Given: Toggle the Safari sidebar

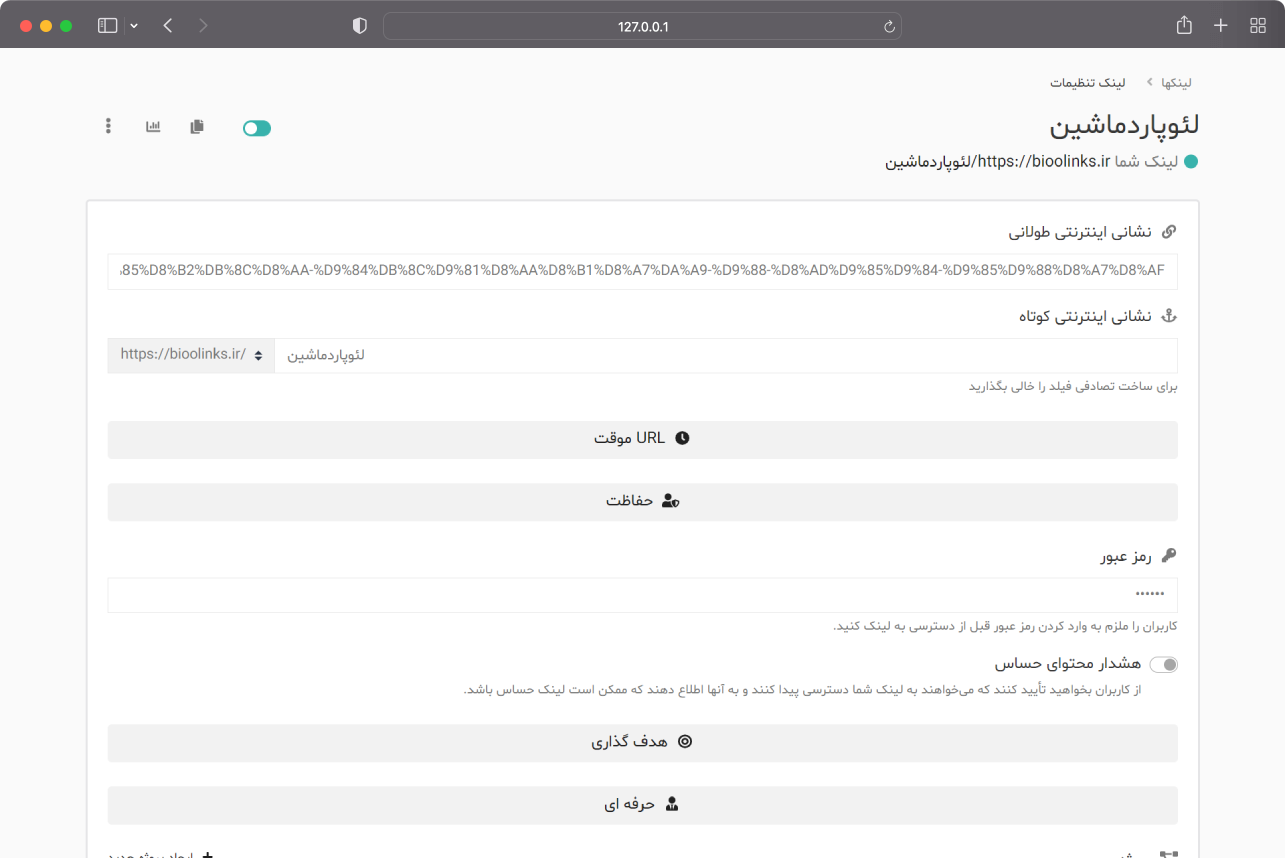Looking at the screenshot, I should [x=107, y=26].
